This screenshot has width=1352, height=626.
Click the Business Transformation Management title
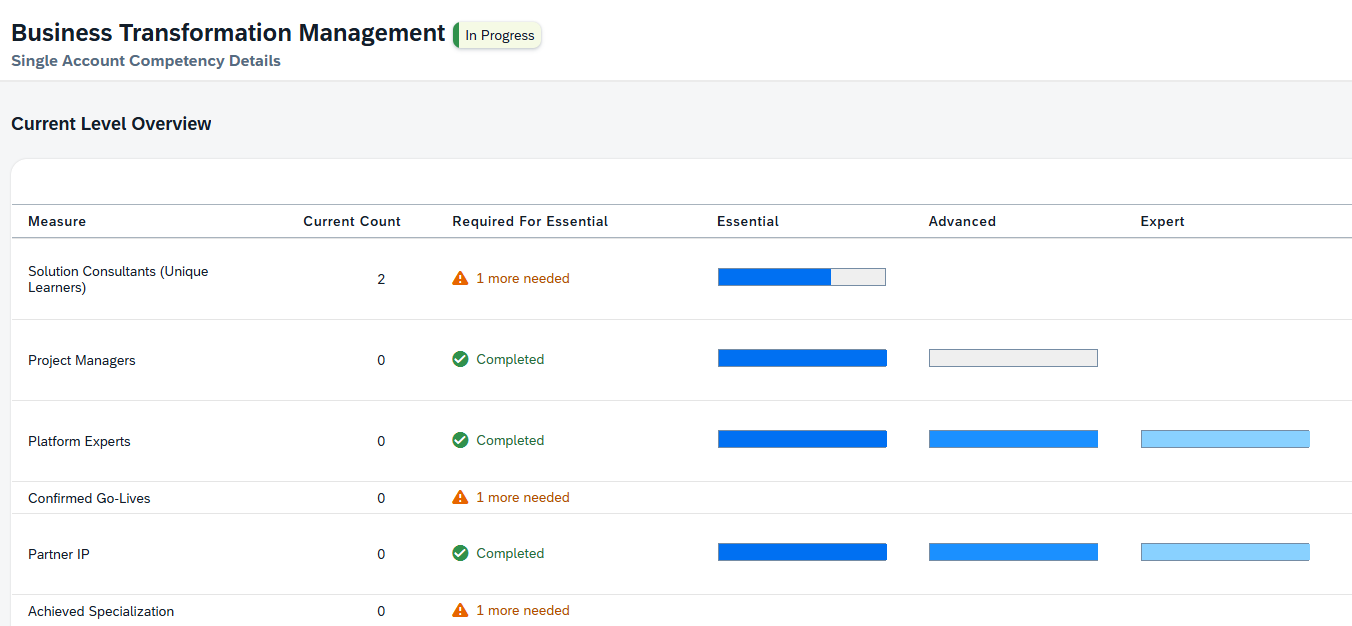click(228, 33)
